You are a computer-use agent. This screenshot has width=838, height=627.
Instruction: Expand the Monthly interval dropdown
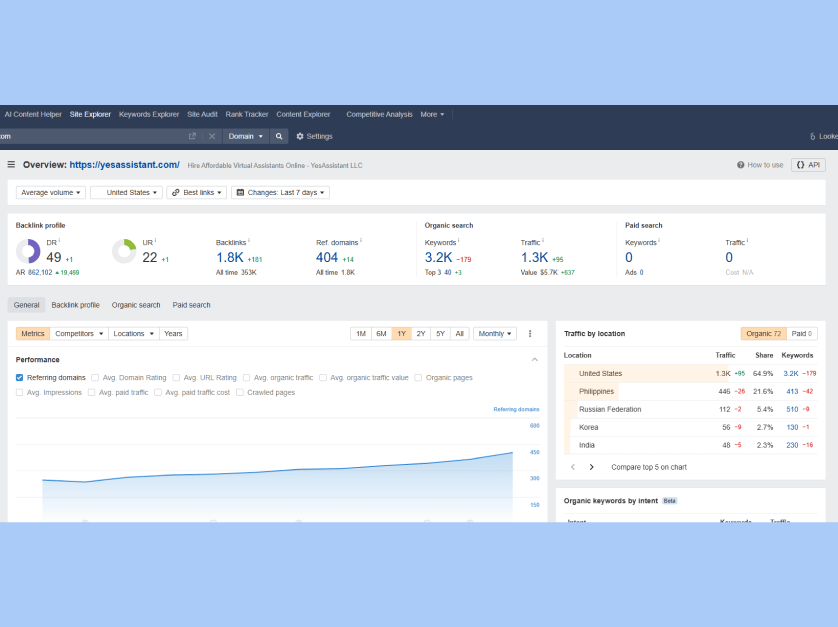[x=494, y=334]
